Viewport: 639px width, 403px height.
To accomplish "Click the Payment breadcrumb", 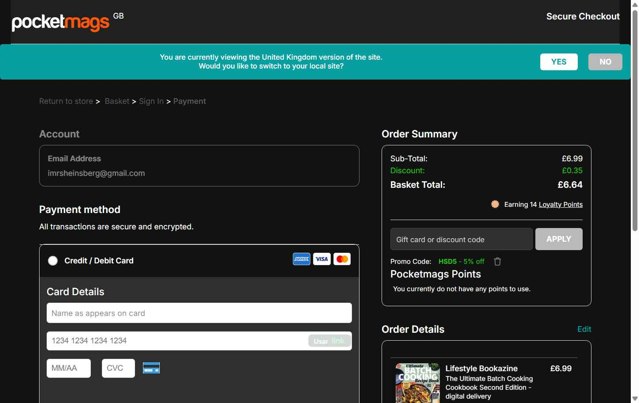I will 189,101.
